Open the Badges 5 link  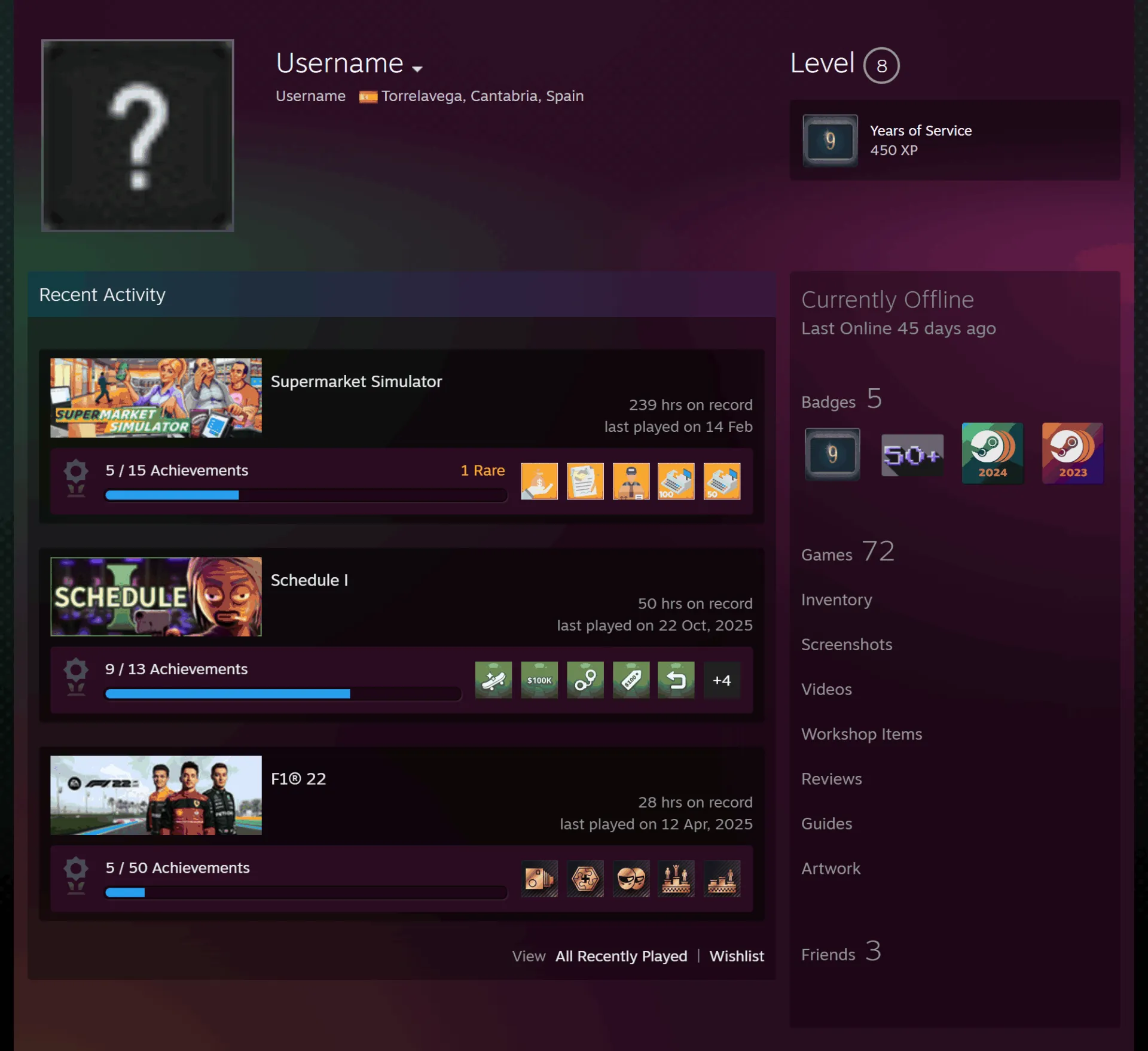click(842, 399)
